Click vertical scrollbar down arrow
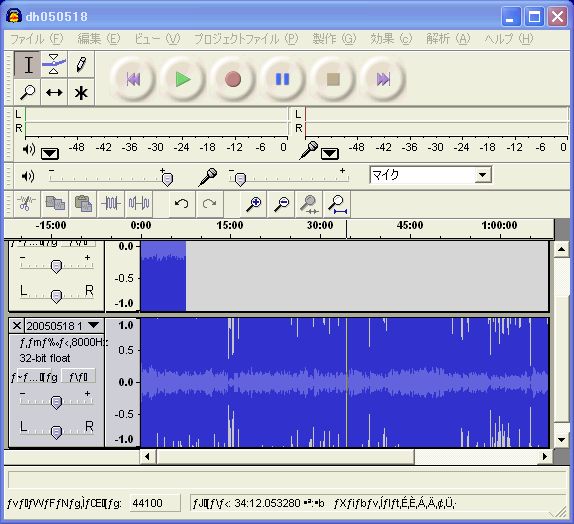574x524 pixels. [x=561, y=440]
